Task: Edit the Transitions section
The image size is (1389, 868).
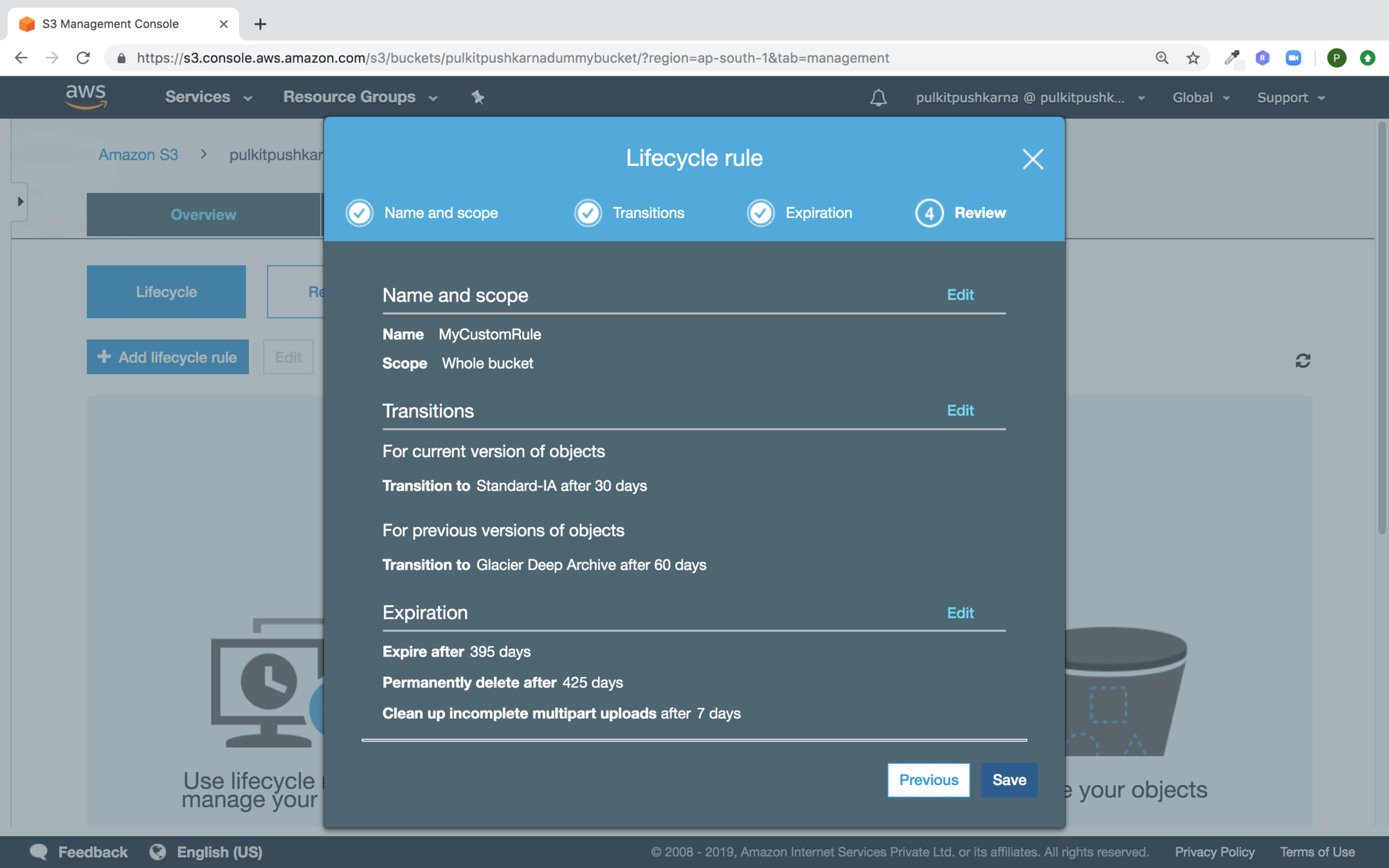Action: click(x=960, y=410)
